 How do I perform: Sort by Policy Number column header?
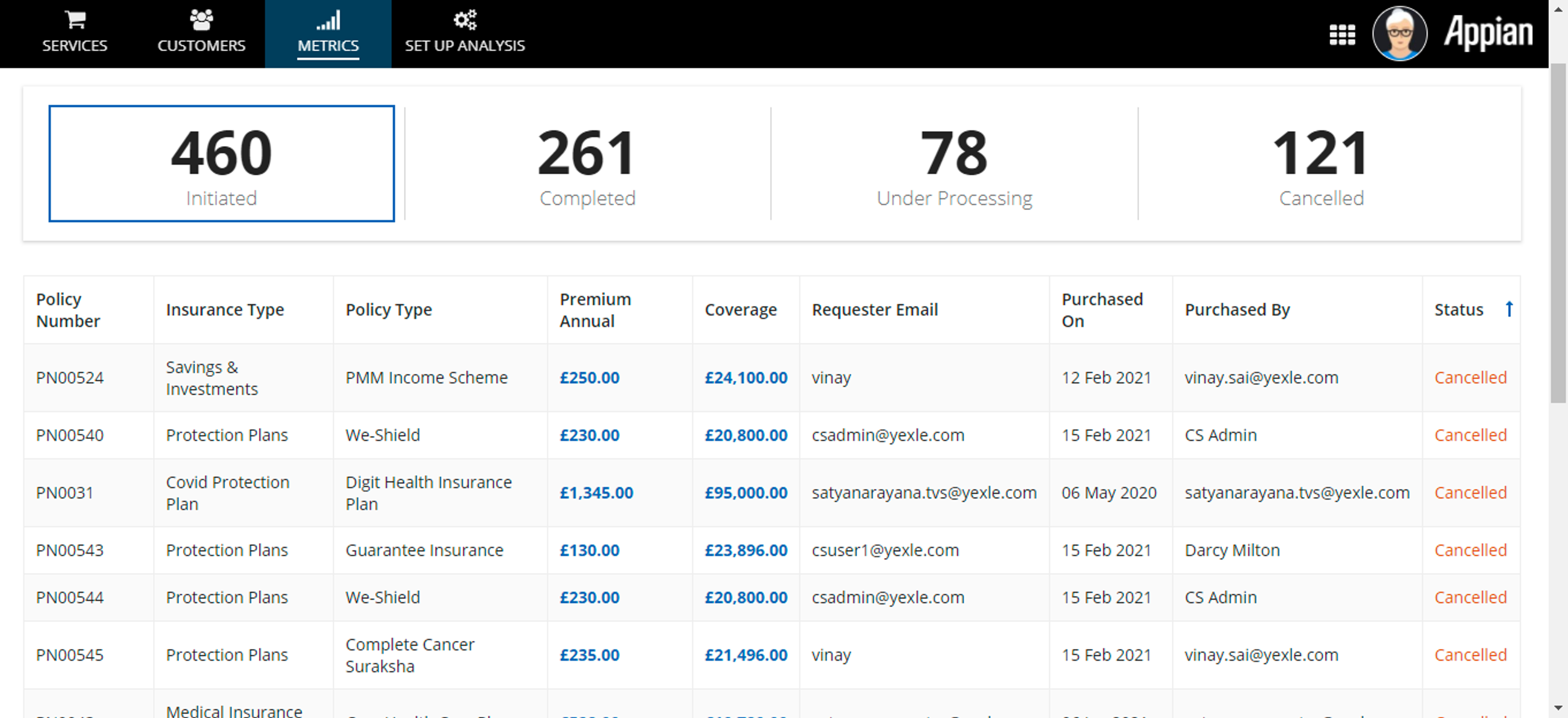pos(68,310)
